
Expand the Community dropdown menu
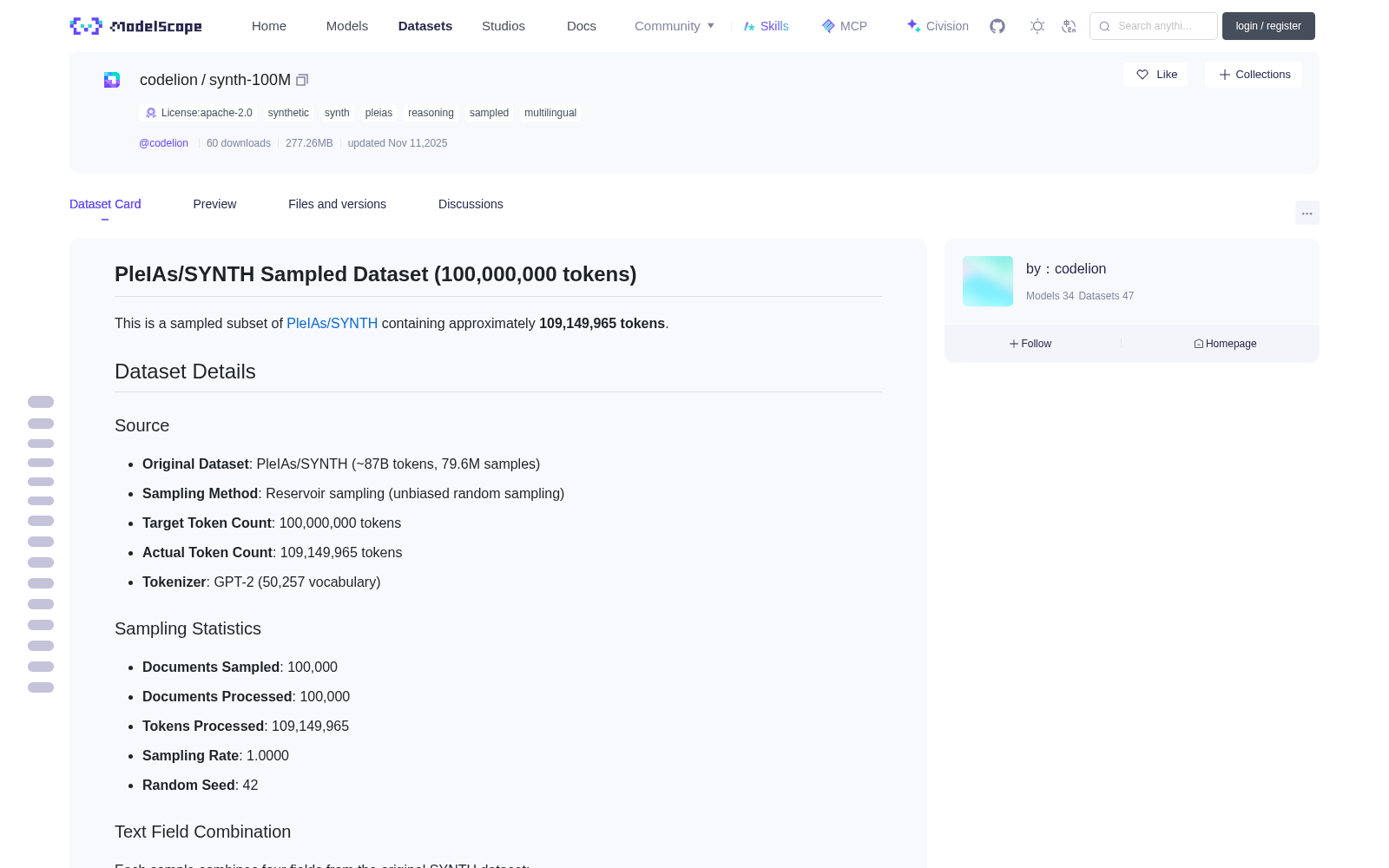675,26
